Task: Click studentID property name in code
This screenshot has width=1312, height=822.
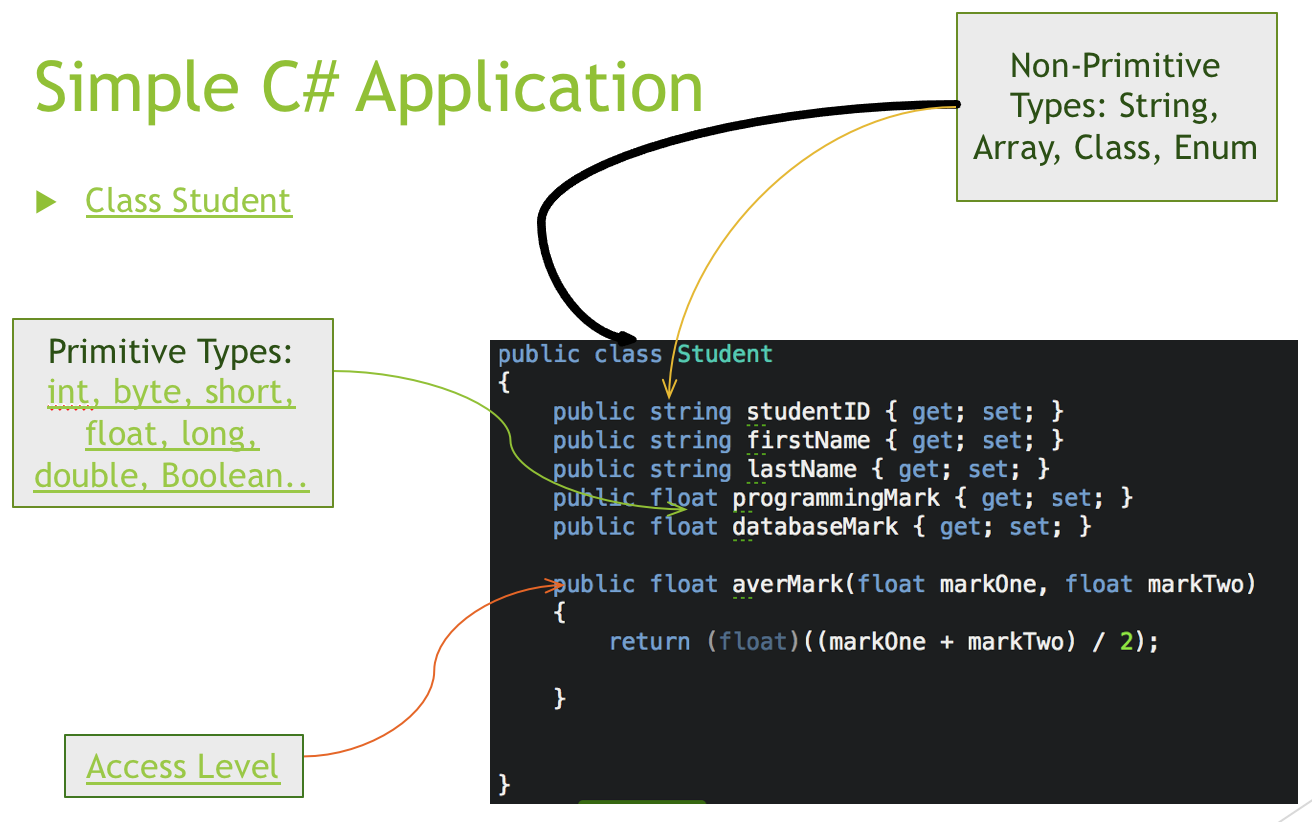Action: pos(808,411)
